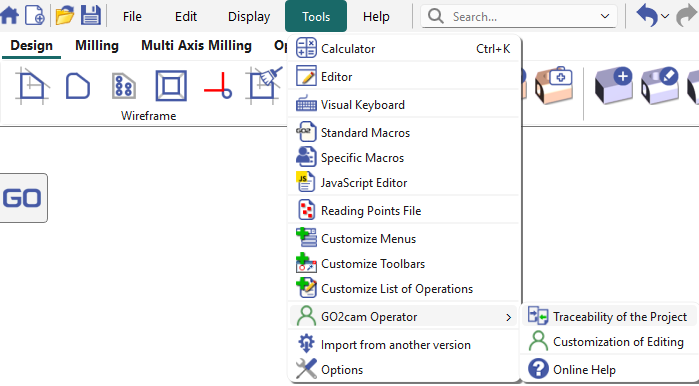The width and height of the screenshot is (699, 386).
Task: Create a new file with plus icon
Action: pyautogui.click(x=34, y=16)
